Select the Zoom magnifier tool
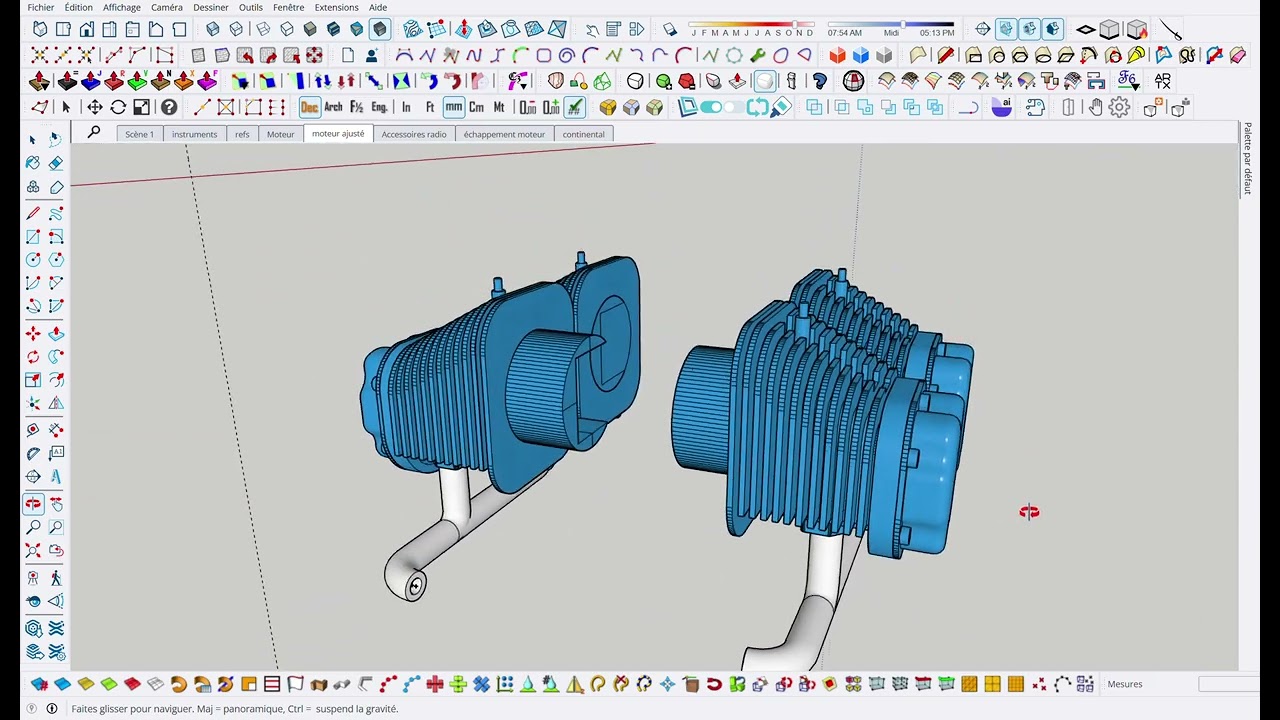The height and width of the screenshot is (720, 1280). (x=33, y=527)
